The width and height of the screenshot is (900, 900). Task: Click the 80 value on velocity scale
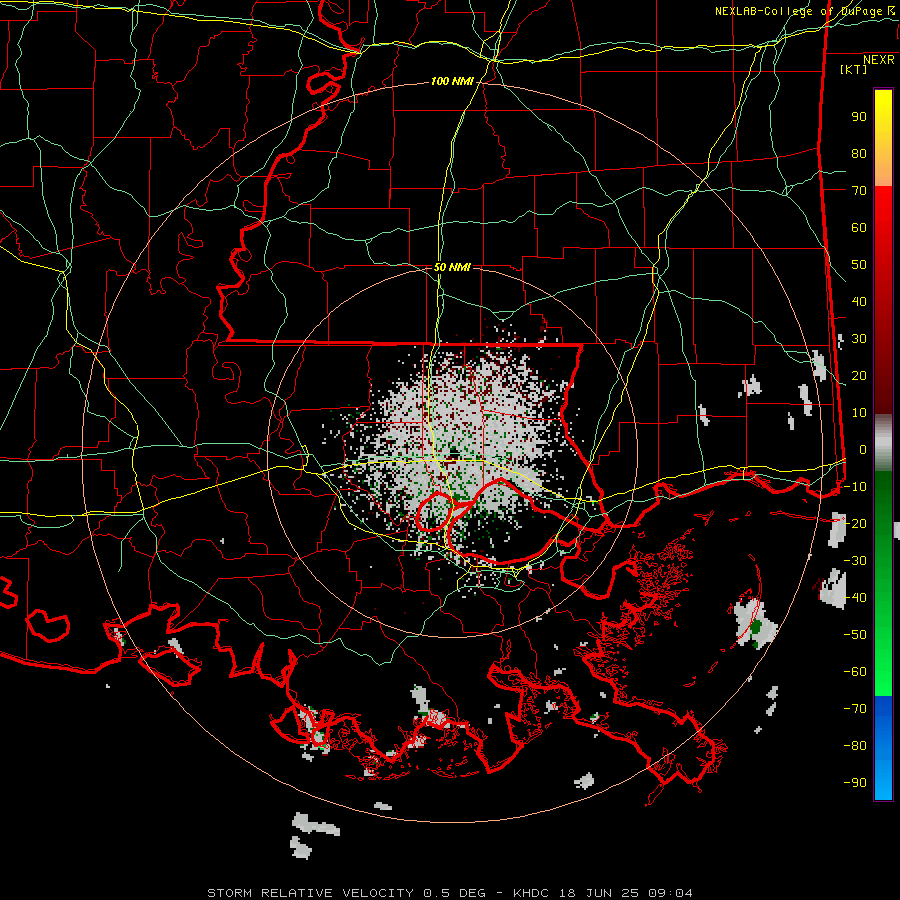[859, 154]
